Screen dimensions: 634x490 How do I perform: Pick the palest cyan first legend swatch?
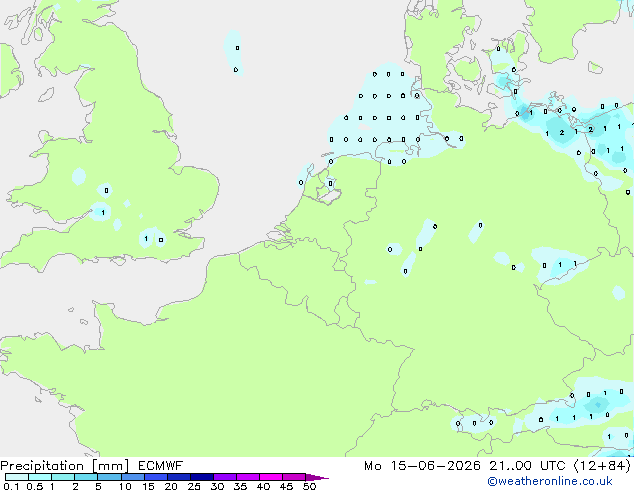click(x=17, y=477)
